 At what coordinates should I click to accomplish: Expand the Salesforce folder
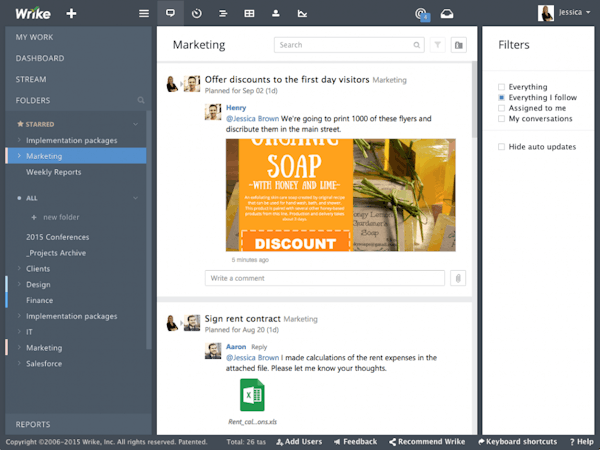pyautogui.click(x=18, y=363)
